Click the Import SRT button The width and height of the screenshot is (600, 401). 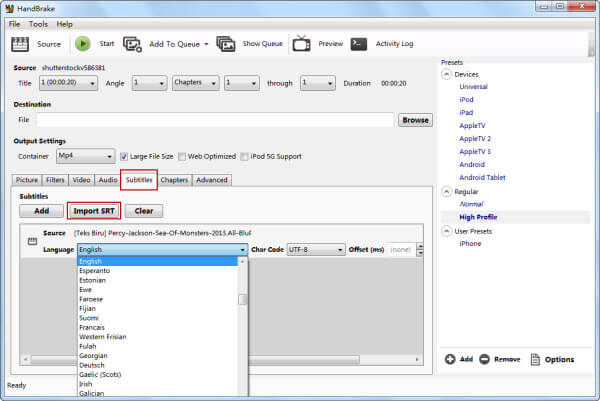(x=94, y=211)
